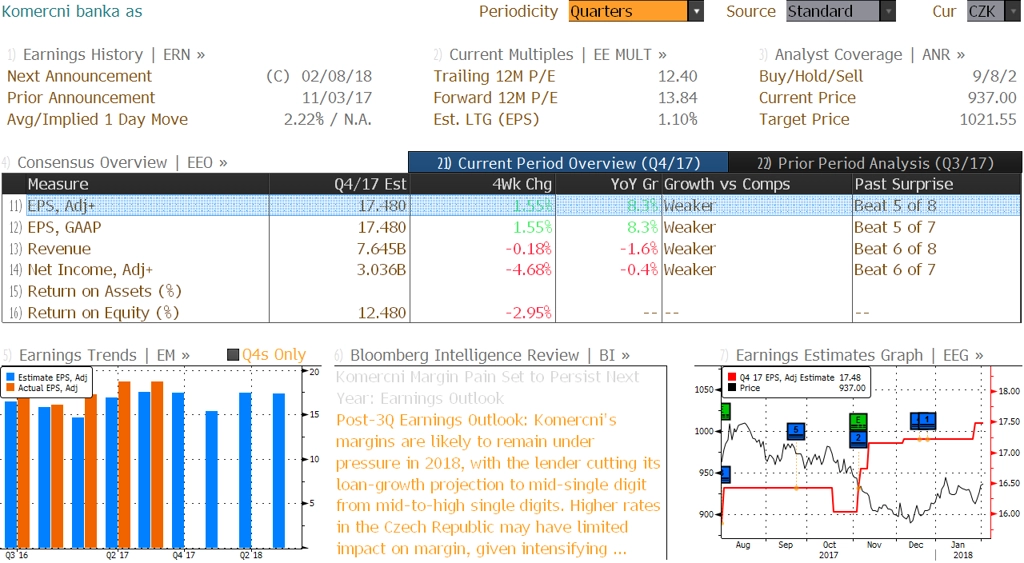Screen dimensions: 1024x563
Task: Open Current Multiples EE MULT link
Action: click(558, 54)
